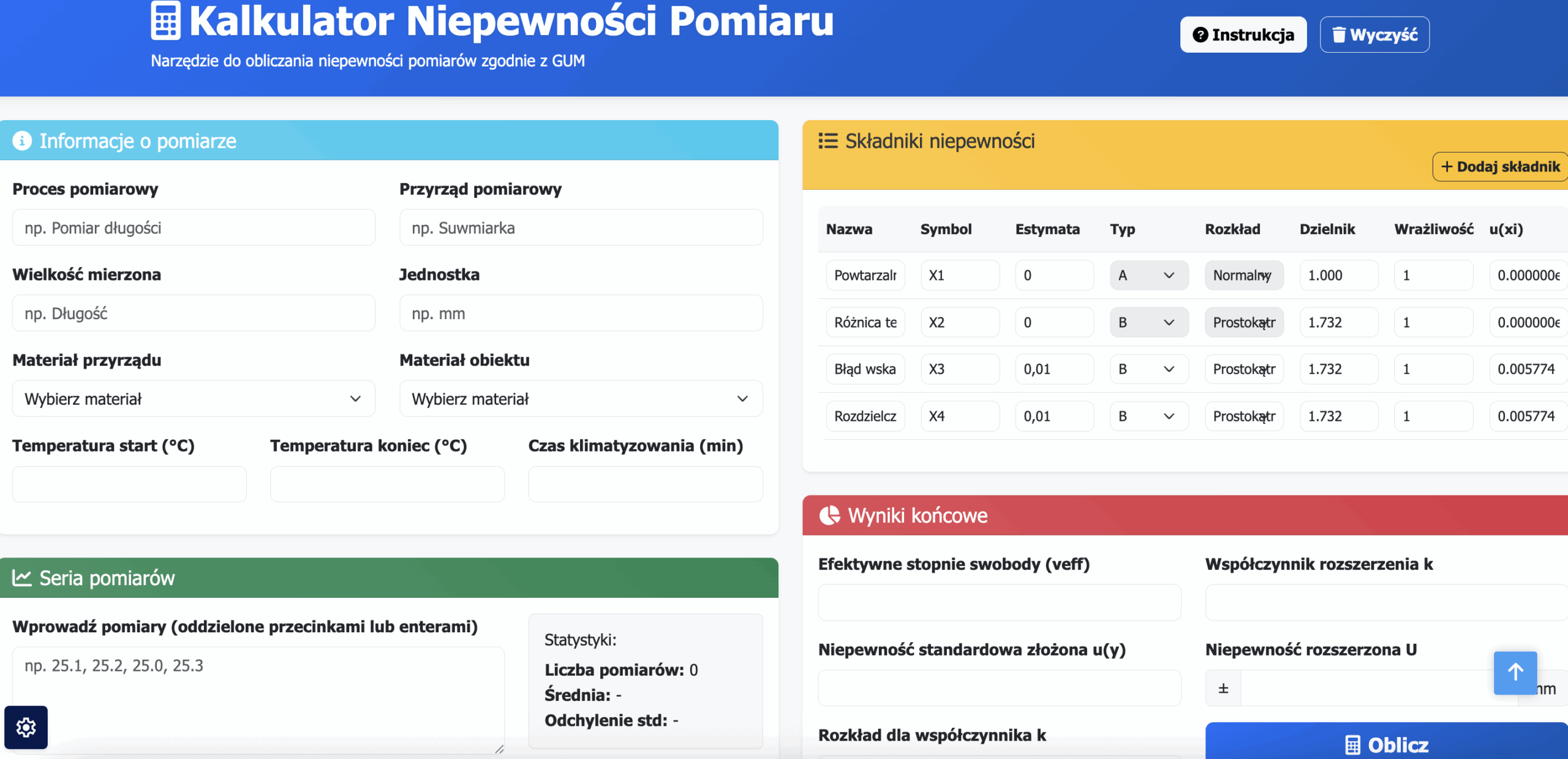The width and height of the screenshot is (1568, 759).
Task: Click the plus-minus symbol before Niepewność rozszerzona
Action: 1223,689
